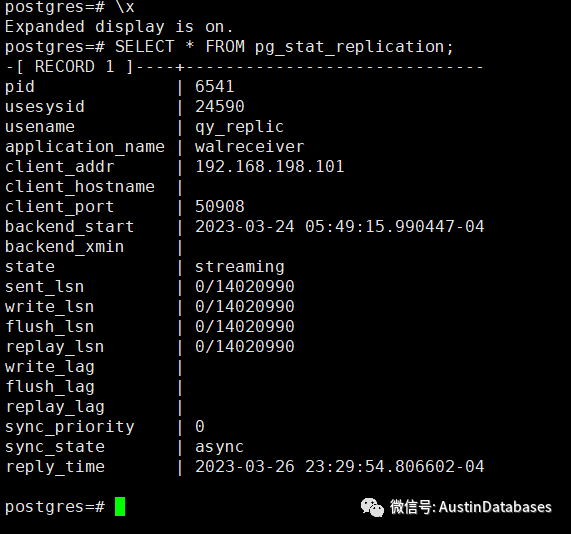Select the write_lsn value 0/14020990
The height and width of the screenshot is (534, 571).
244,307
